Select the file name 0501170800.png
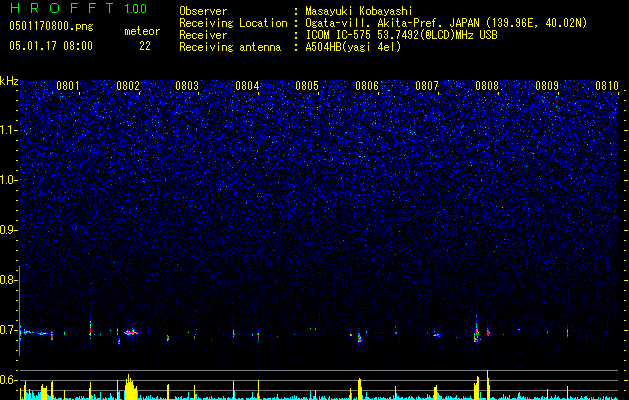629x400 pixels. tap(51, 27)
